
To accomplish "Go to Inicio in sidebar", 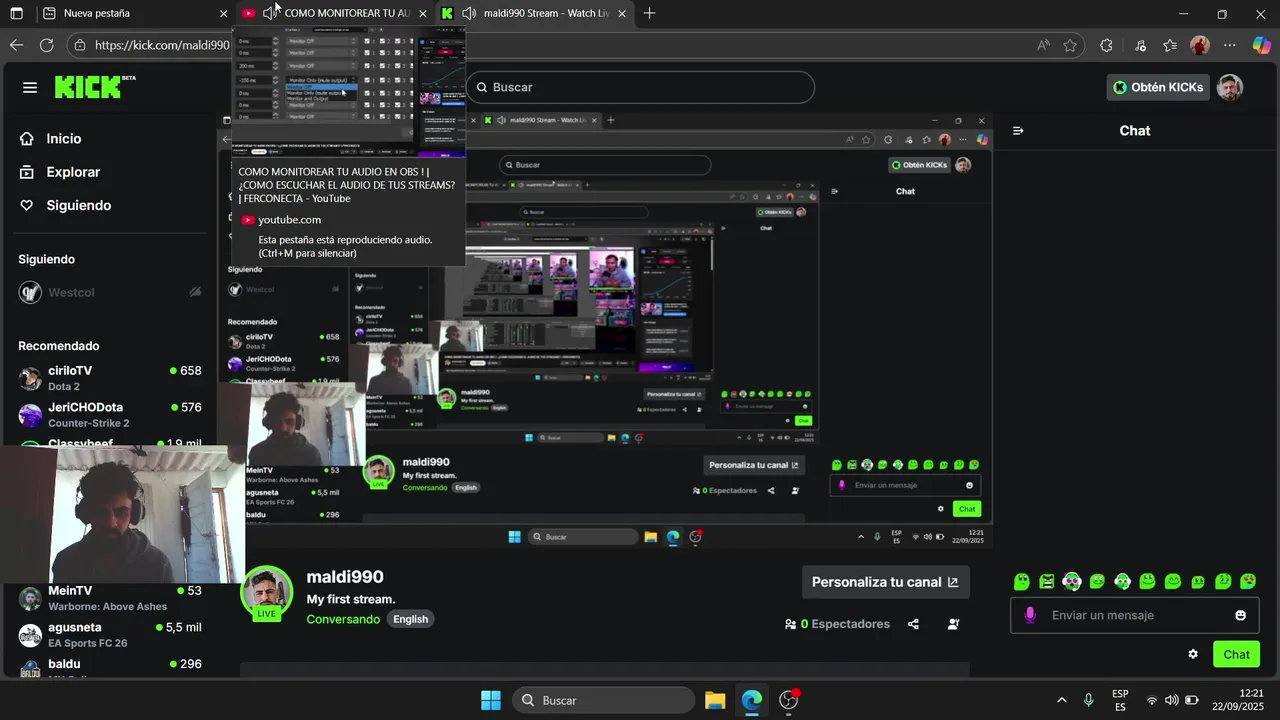I will (64, 138).
